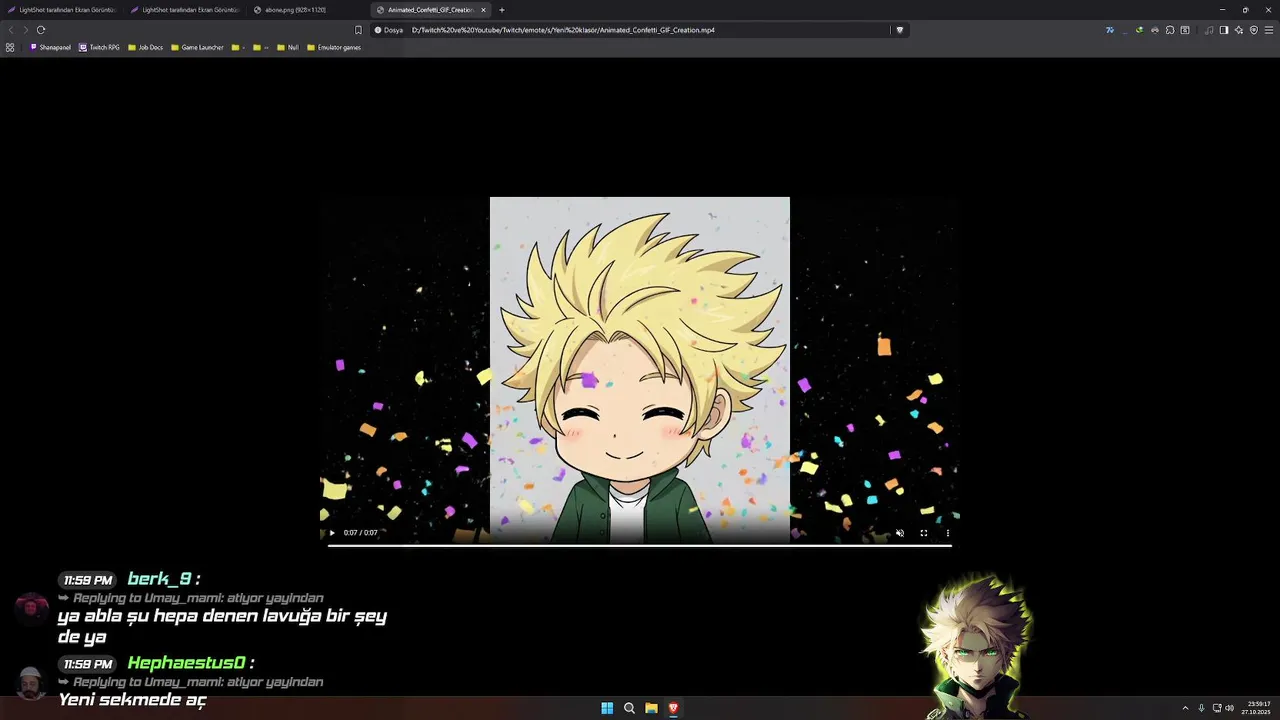Switch to the second LightShot tab
1280x720 pixels.
coord(185,10)
